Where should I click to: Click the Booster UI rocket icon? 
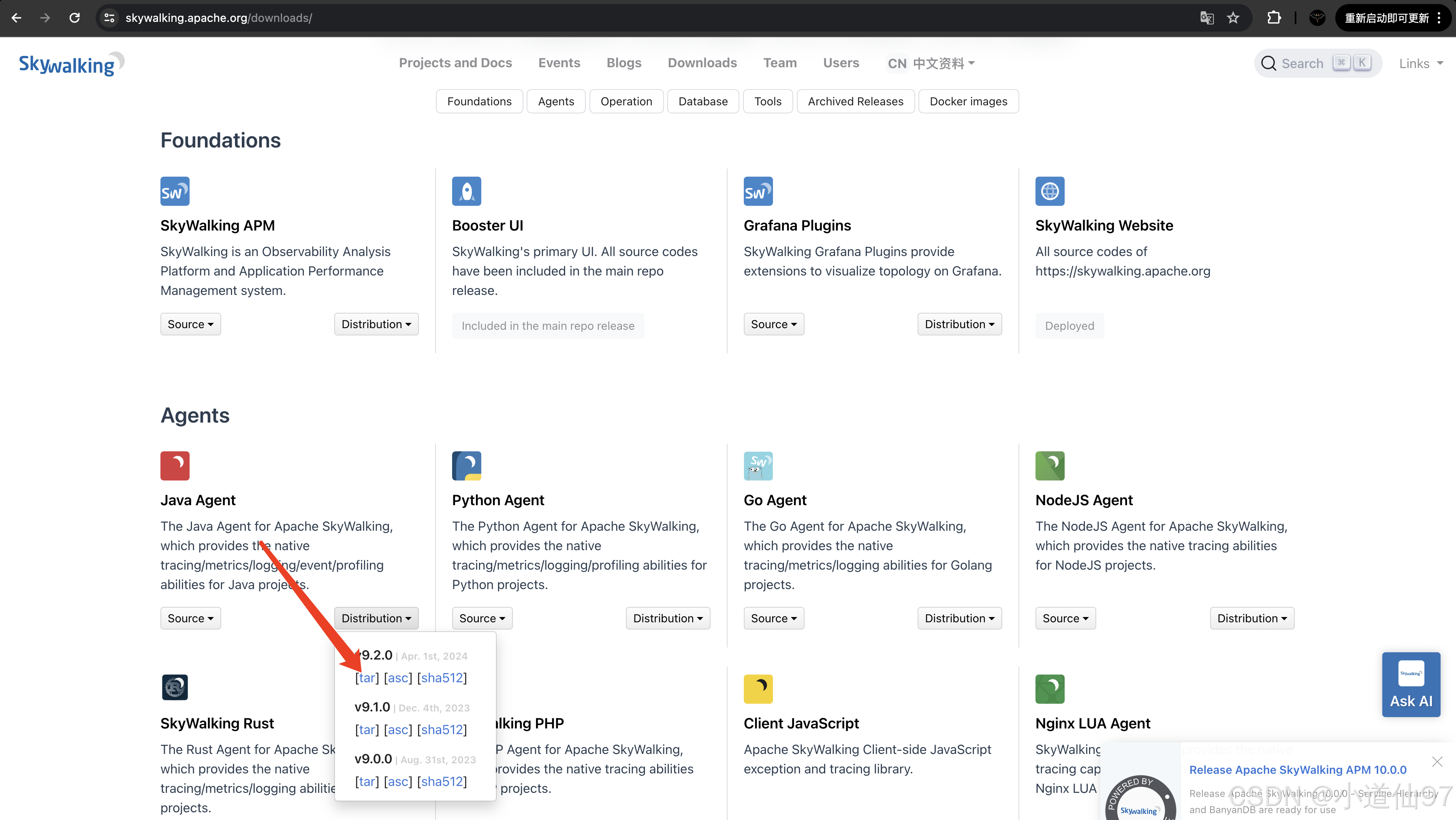pos(466,191)
